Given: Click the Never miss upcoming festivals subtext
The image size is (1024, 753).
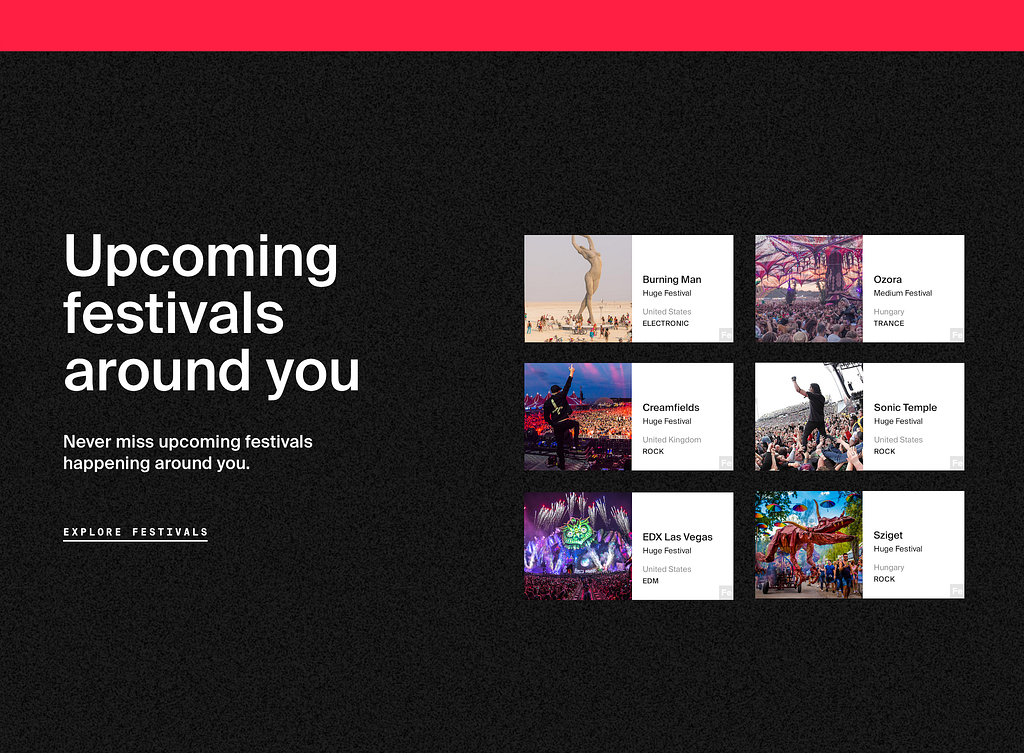Looking at the screenshot, I should click(x=188, y=452).
